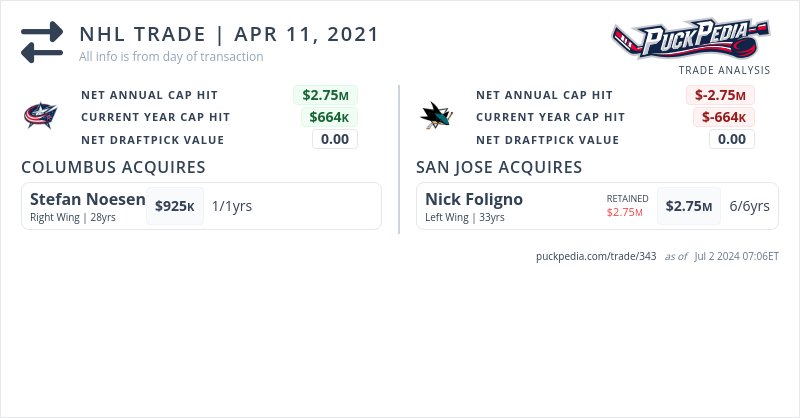Click San Jose net annual cap hit -$2.75M badge

click(720, 95)
